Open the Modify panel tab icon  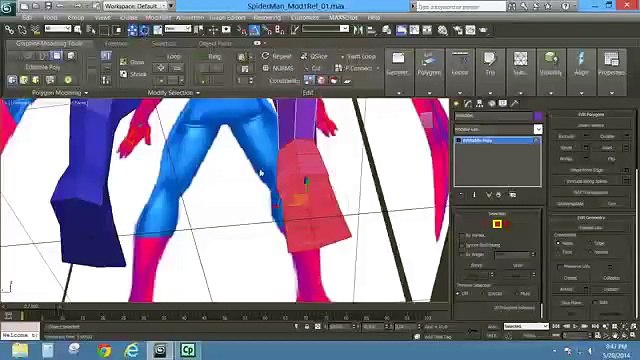pos(468,104)
